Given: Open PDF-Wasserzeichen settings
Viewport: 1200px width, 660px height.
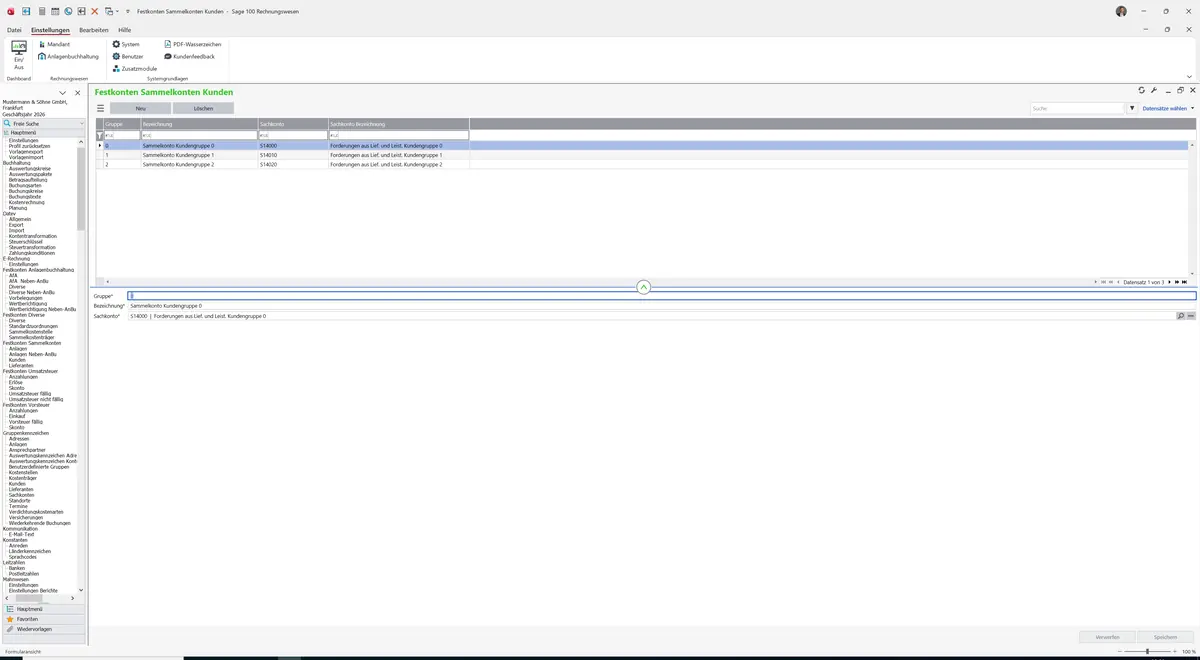Looking at the screenshot, I should [x=192, y=45].
